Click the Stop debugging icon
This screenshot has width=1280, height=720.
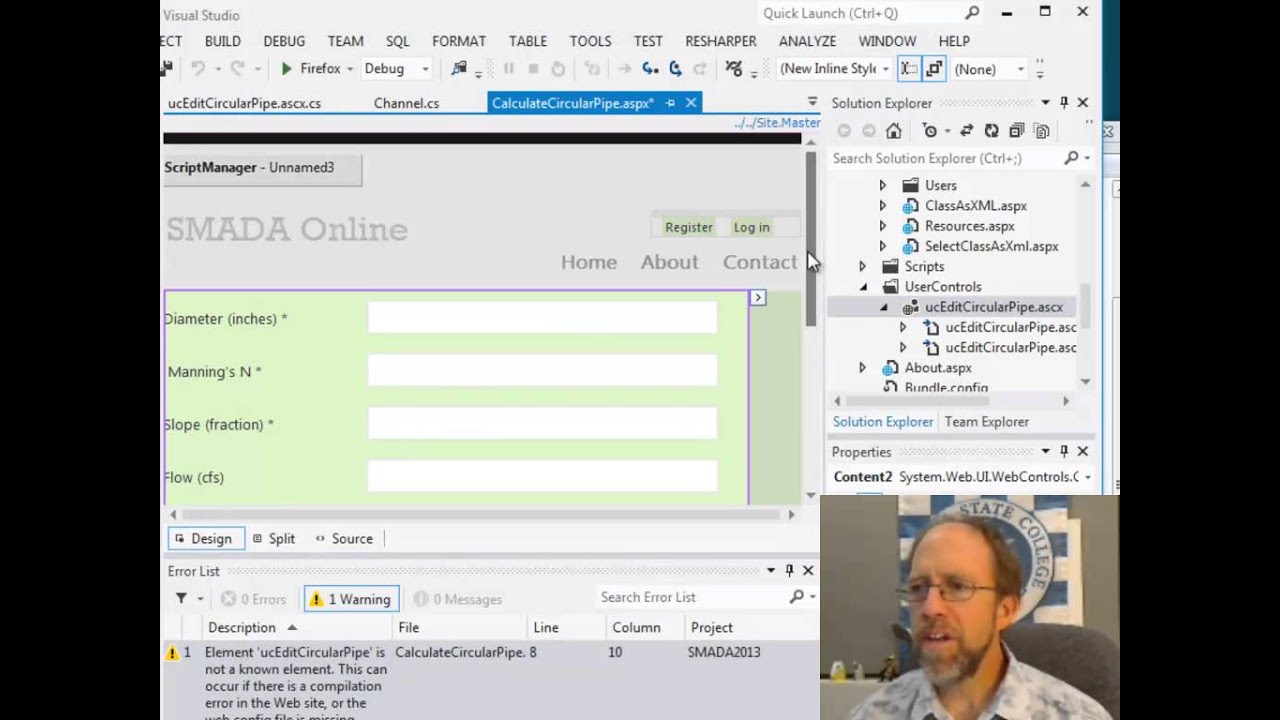tap(533, 69)
